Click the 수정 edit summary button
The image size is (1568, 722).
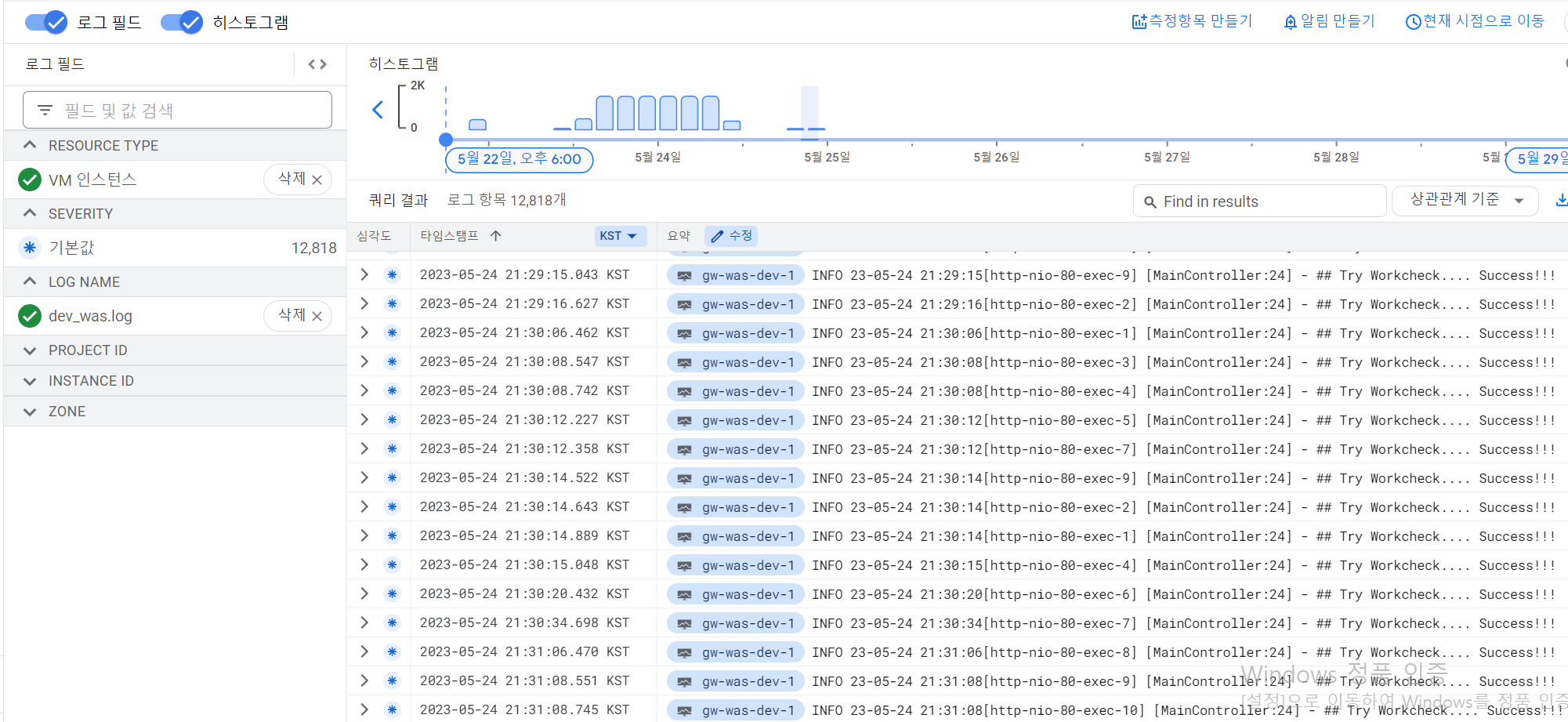(731, 236)
